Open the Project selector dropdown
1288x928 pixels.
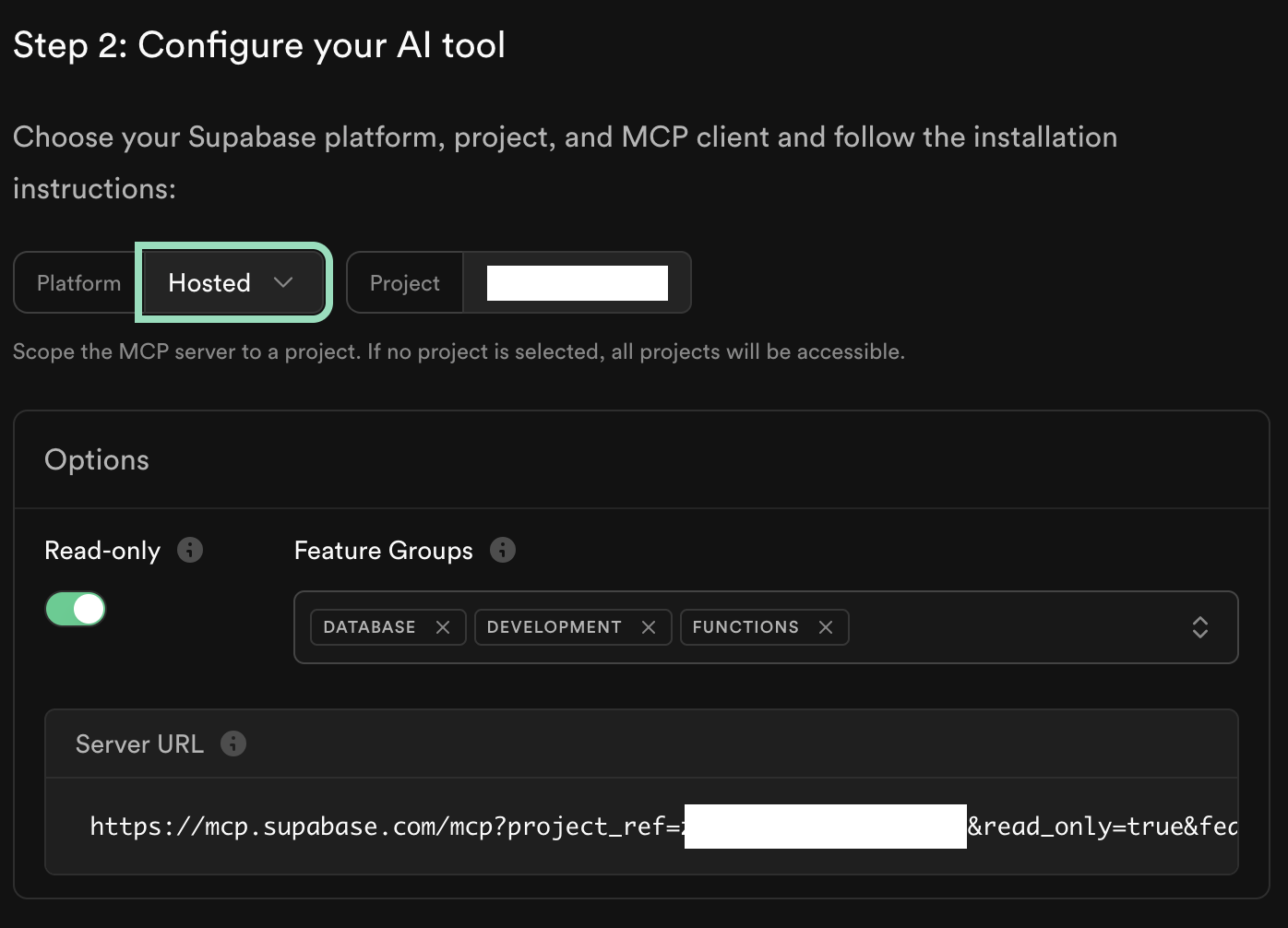(577, 282)
